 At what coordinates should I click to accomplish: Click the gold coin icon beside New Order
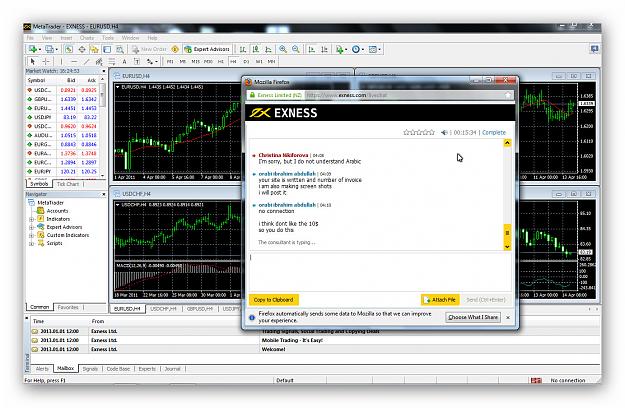(175, 49)
